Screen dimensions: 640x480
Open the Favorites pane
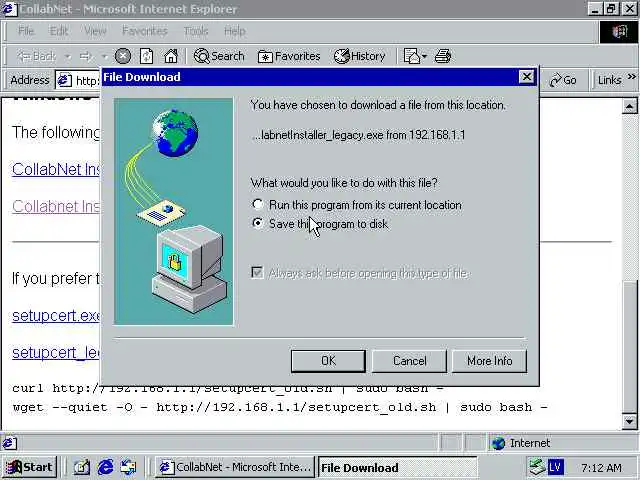point(289,56)
